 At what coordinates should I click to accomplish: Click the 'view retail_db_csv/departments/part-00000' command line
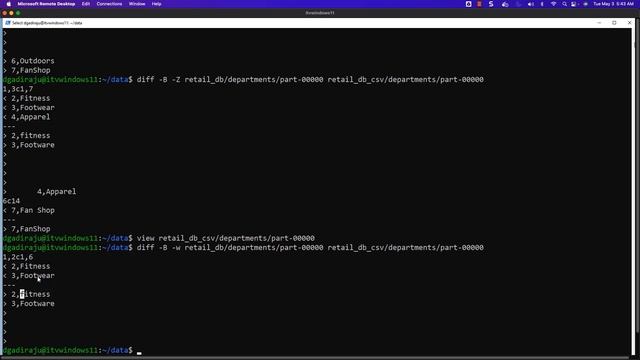point(226,238)
